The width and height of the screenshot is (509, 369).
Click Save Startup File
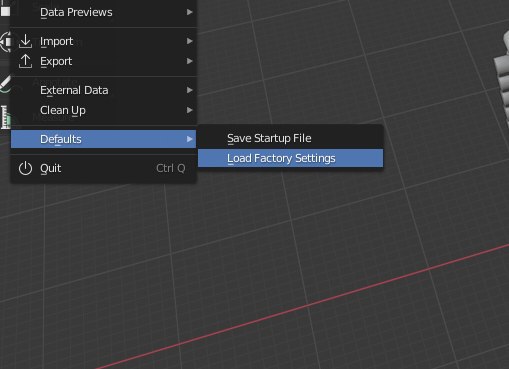coord(291,138)
